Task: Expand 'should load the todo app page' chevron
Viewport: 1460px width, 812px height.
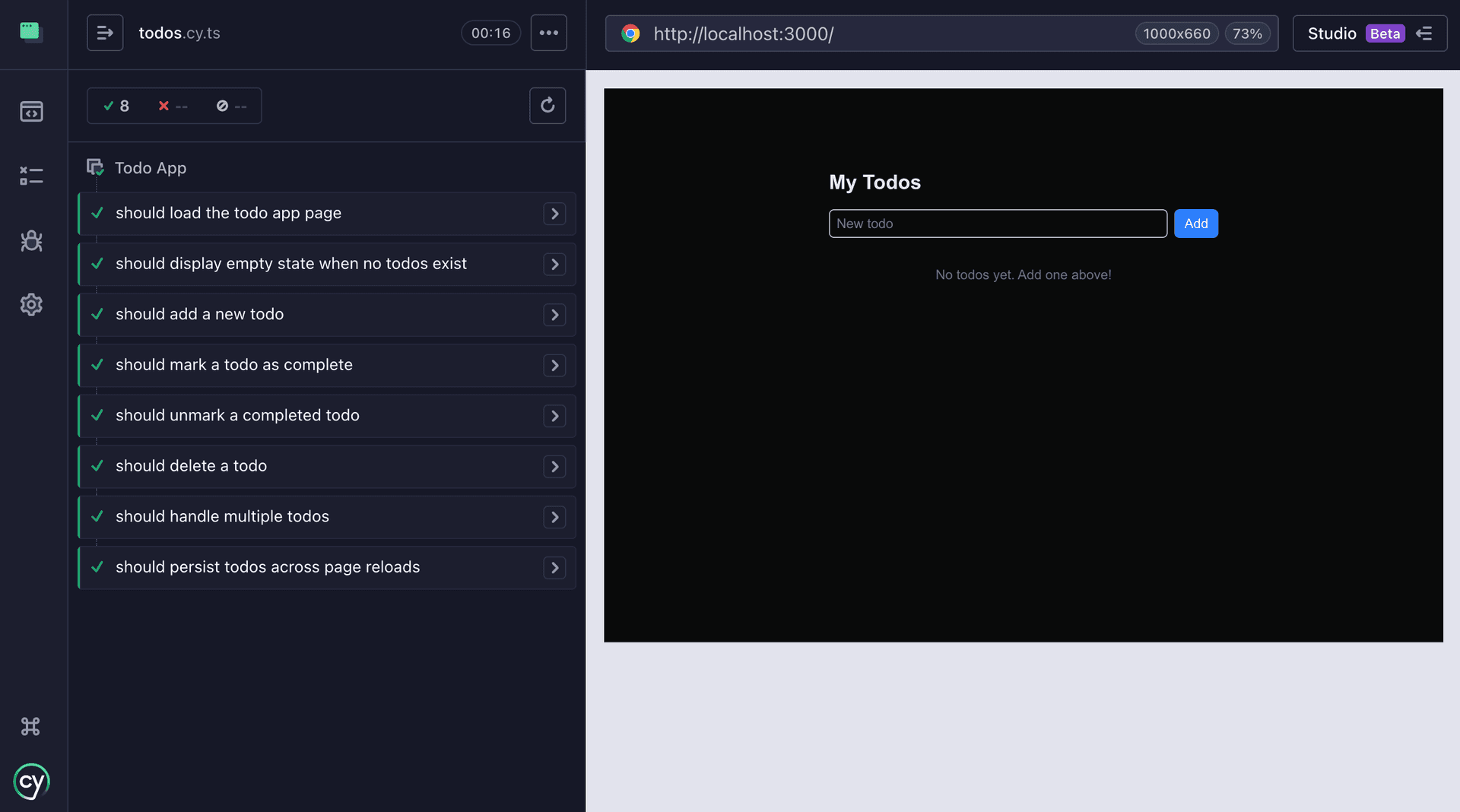Action: click(554, 214)
